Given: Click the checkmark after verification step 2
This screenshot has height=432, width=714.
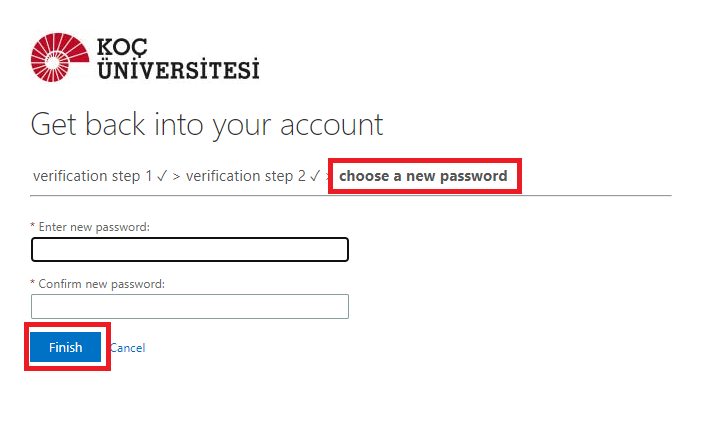Looking at the screenshot, I should click(315, 176).
